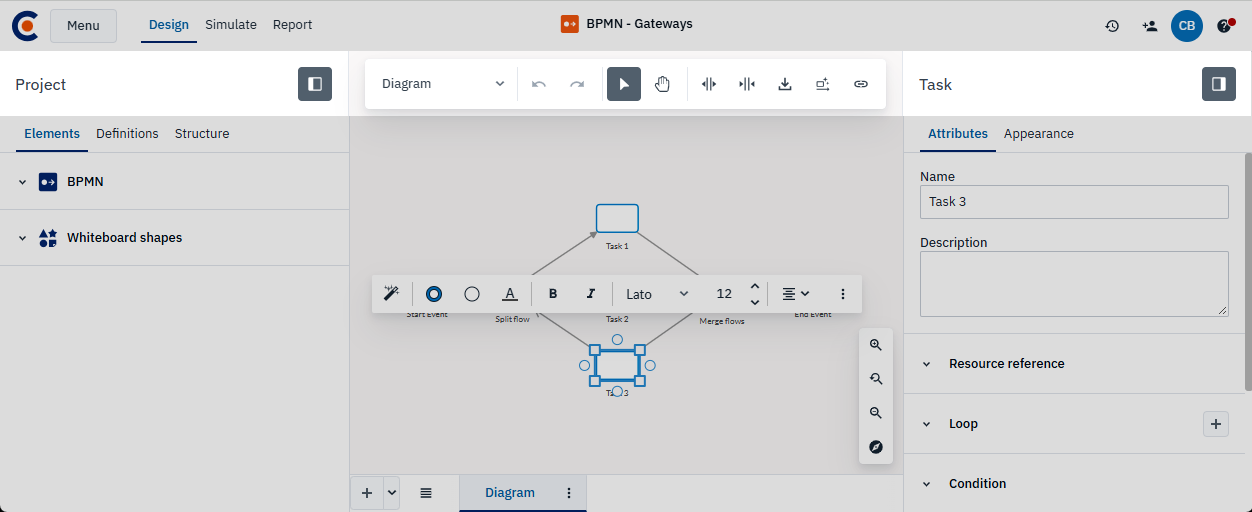The height and width of the screenshot is (512, 1252).
Task: Click the download export icon
Action: 785,84
